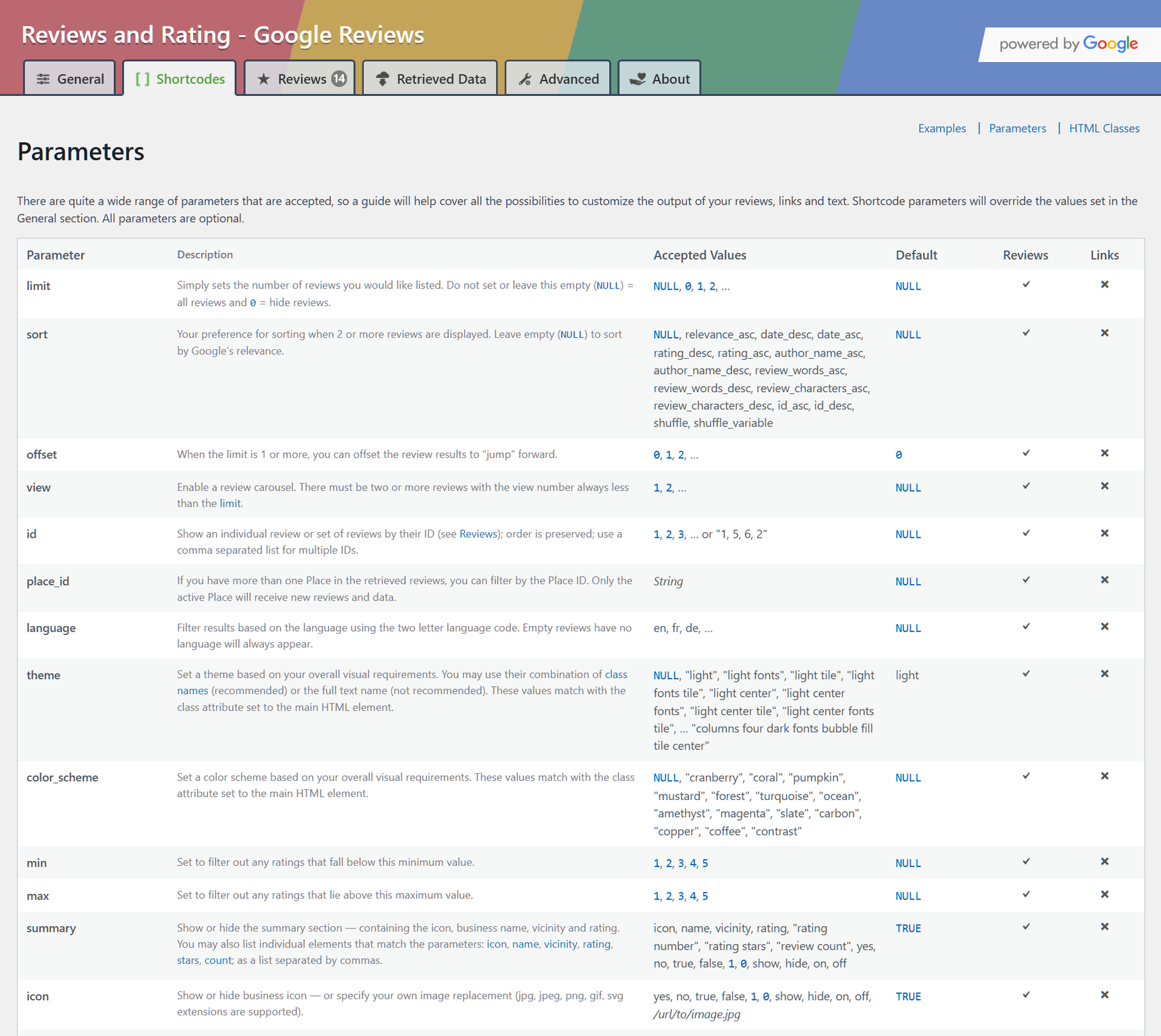1161x1036 pixels.
Task: Click the Links cross in summary row
Action: coord(1105,927)
